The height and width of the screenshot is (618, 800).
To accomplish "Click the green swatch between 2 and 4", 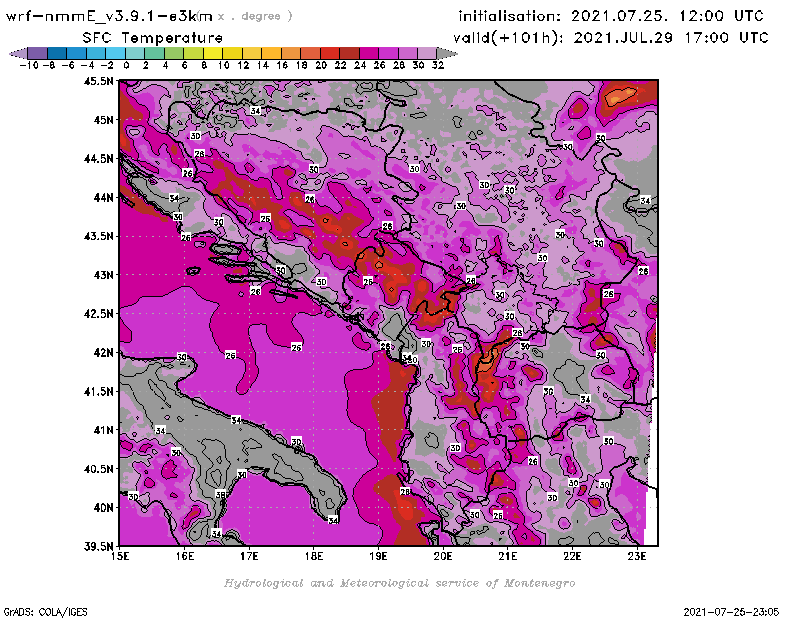I will [x=155, y=54].
